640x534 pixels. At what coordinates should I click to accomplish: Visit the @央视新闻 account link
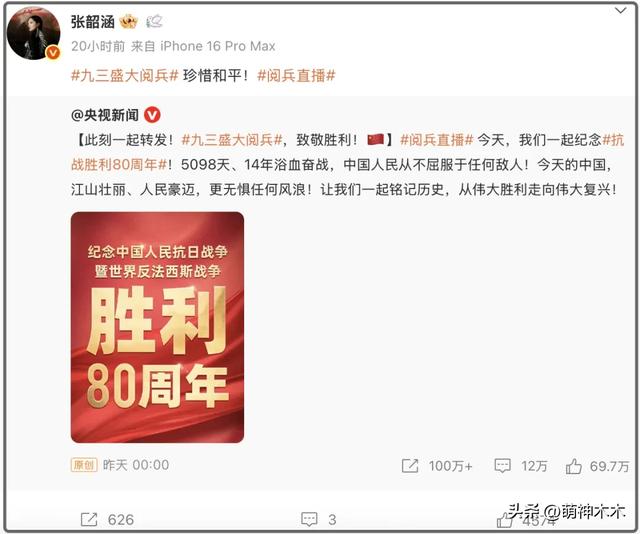click(105, 116)
